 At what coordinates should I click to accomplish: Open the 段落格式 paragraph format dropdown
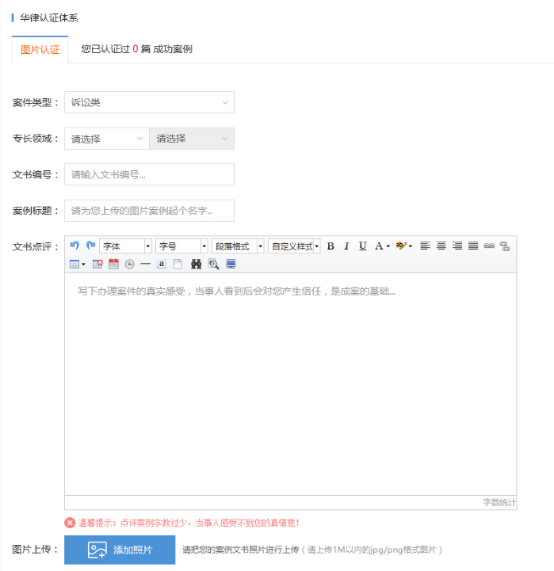pyautogui.click(x=238, y=246)
